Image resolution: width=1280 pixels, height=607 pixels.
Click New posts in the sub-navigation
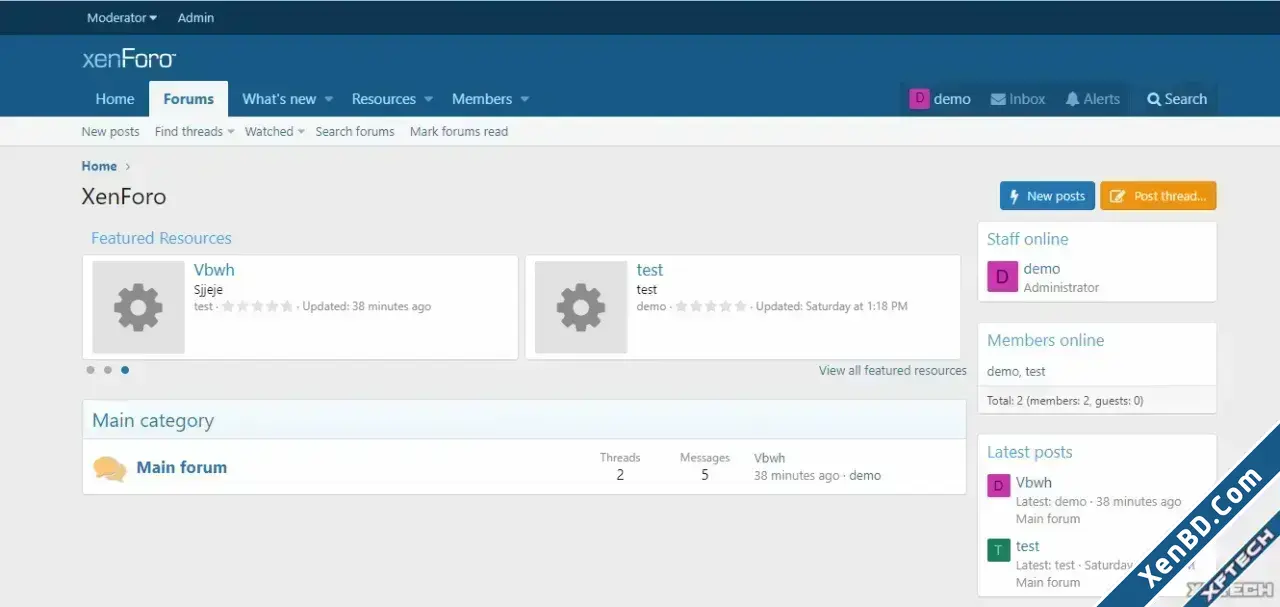point(110,131)
